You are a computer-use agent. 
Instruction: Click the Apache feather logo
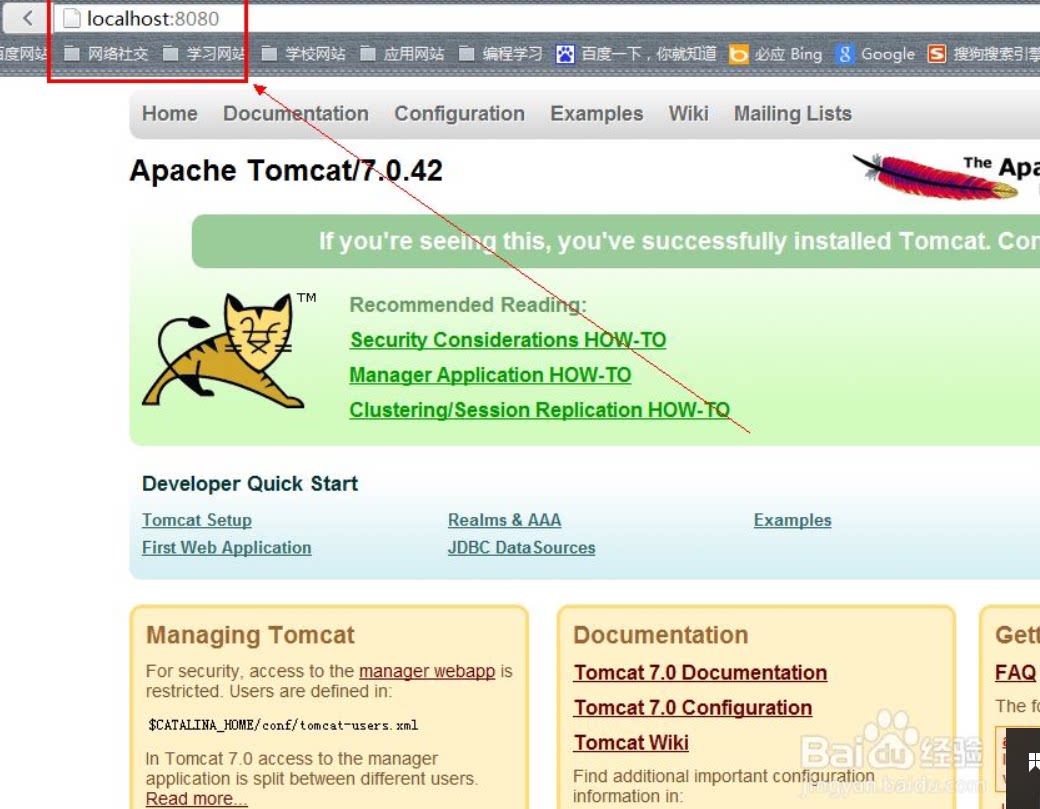(935, 177)
